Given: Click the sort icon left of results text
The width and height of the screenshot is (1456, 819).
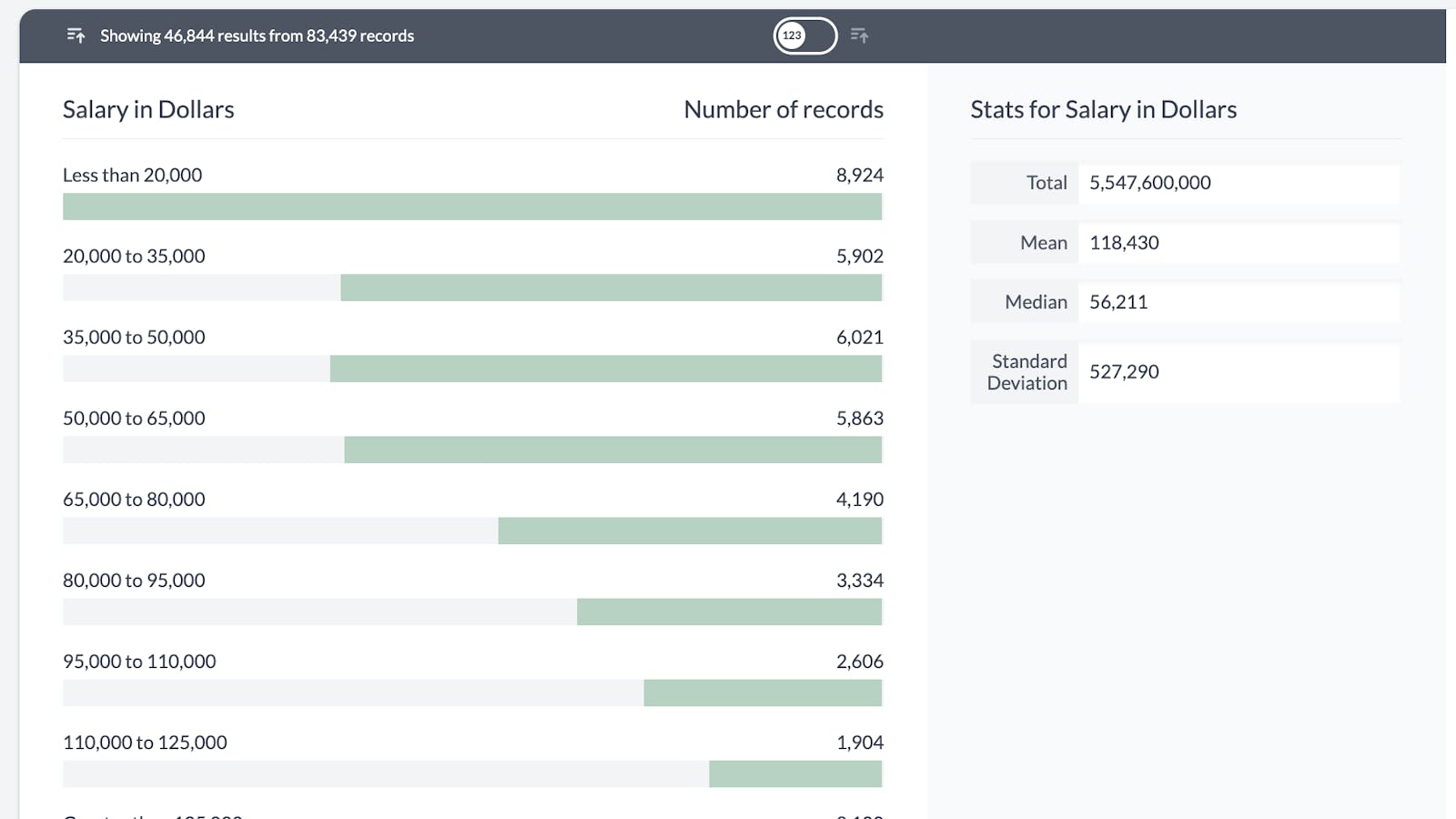Looking at the screenshot, I should click(x=76, y=35).
